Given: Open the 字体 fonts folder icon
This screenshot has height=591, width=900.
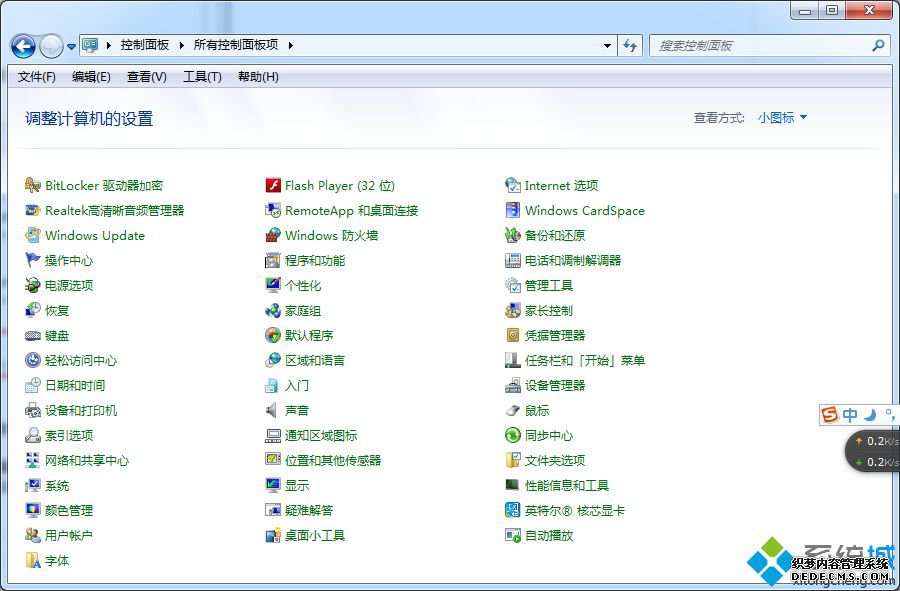Looking at the screenshot, I should [33, 561].
